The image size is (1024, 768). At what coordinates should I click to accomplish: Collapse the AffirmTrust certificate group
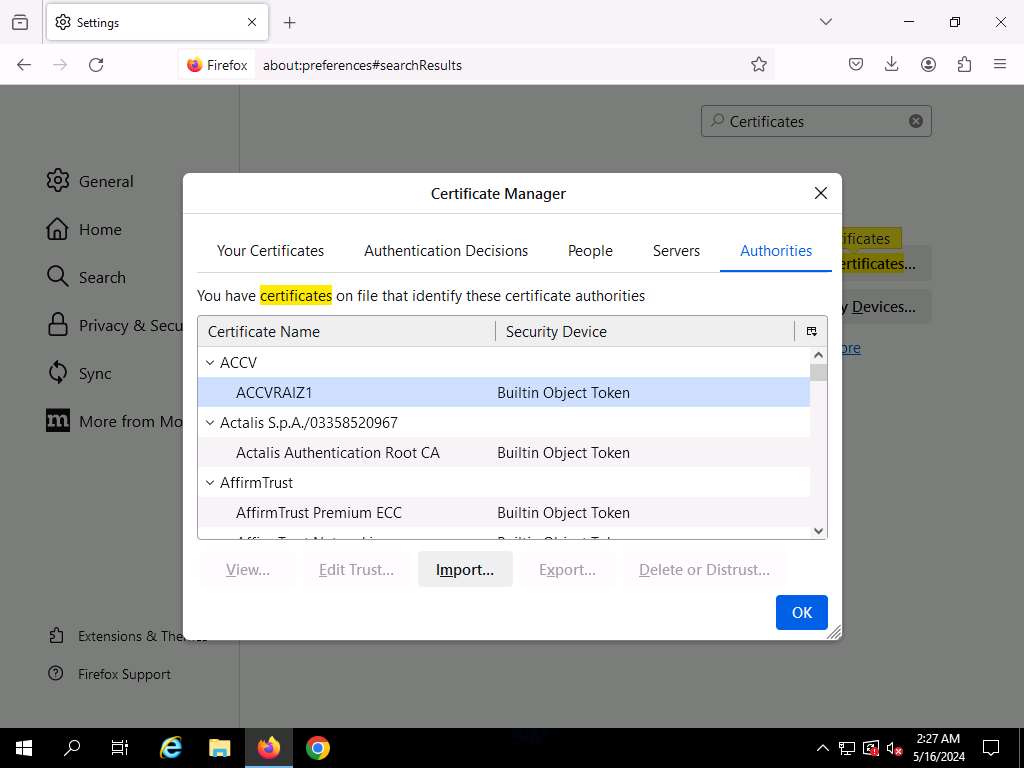coord(210,483)
